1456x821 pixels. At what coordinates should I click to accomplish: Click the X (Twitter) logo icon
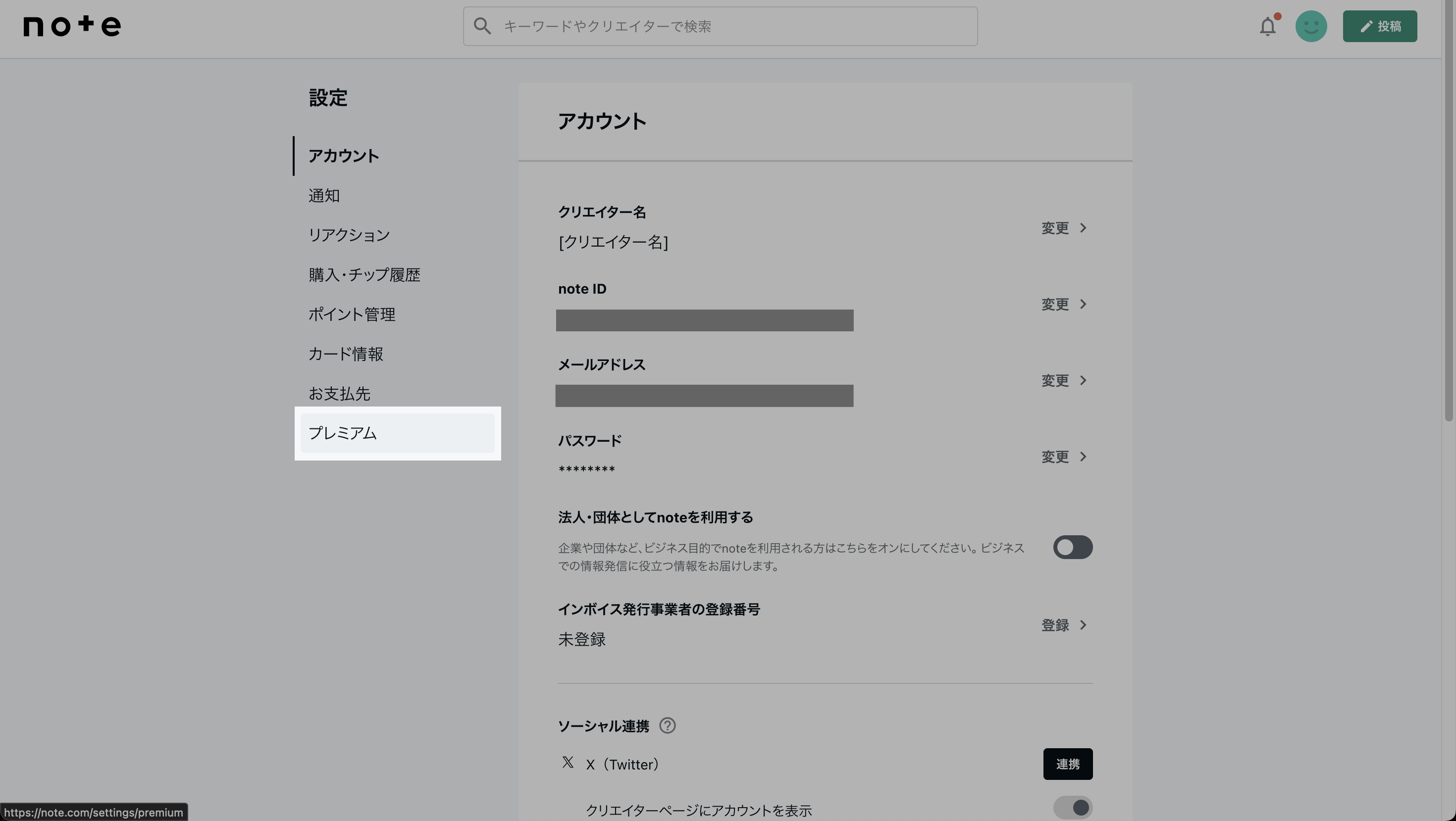pos(568,763)
